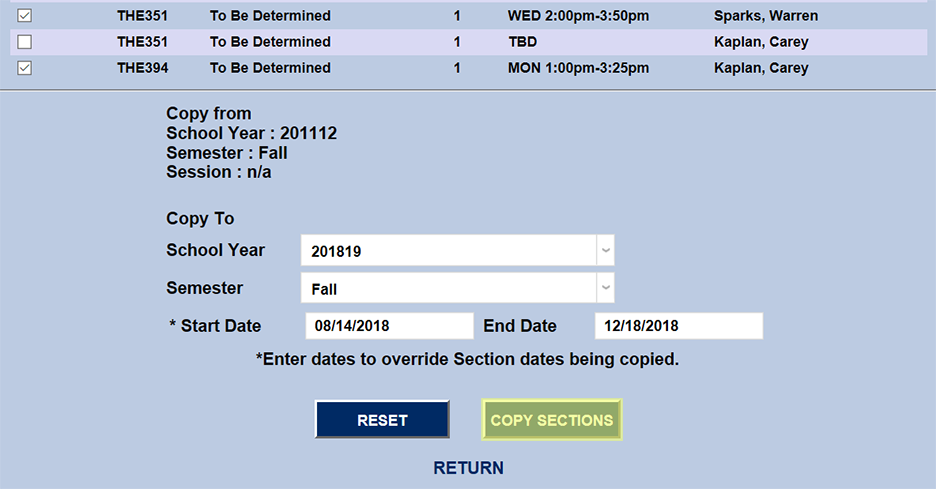The image size is (936, 489).
Task: Click the THE394 'To Be Determined' title
Action: tap(270, 68)
